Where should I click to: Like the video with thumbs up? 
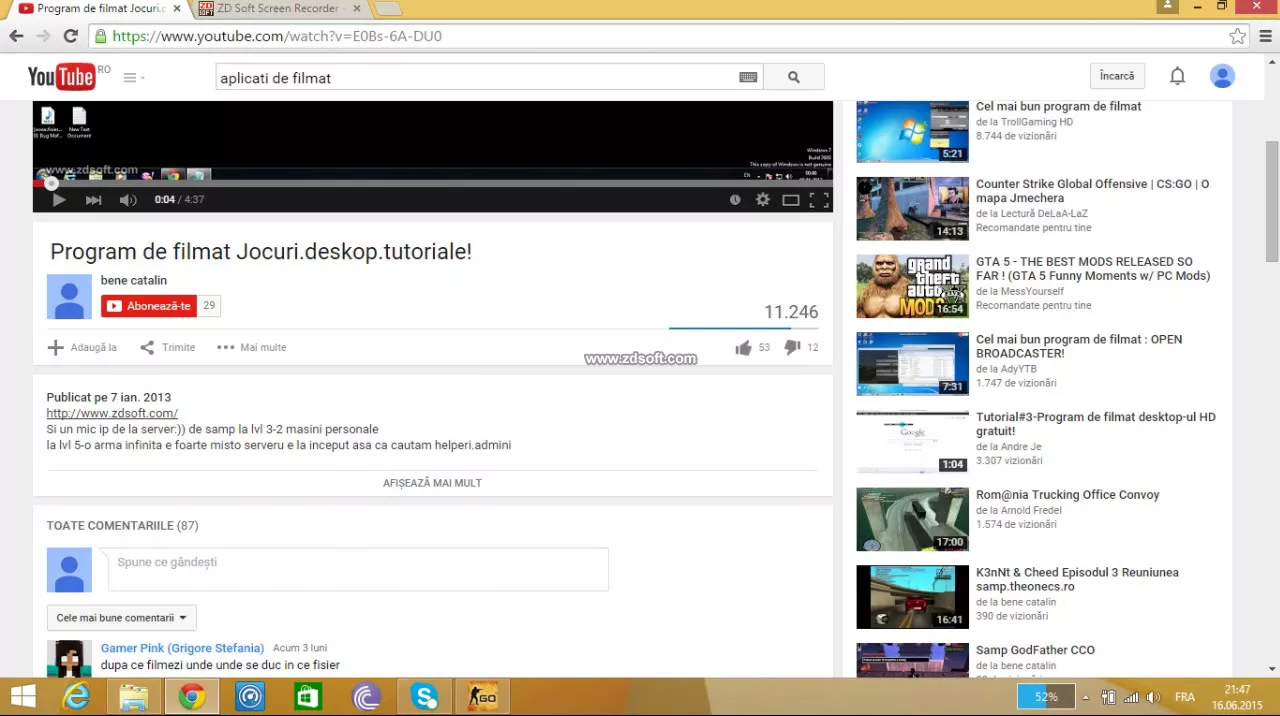[743, 347]
